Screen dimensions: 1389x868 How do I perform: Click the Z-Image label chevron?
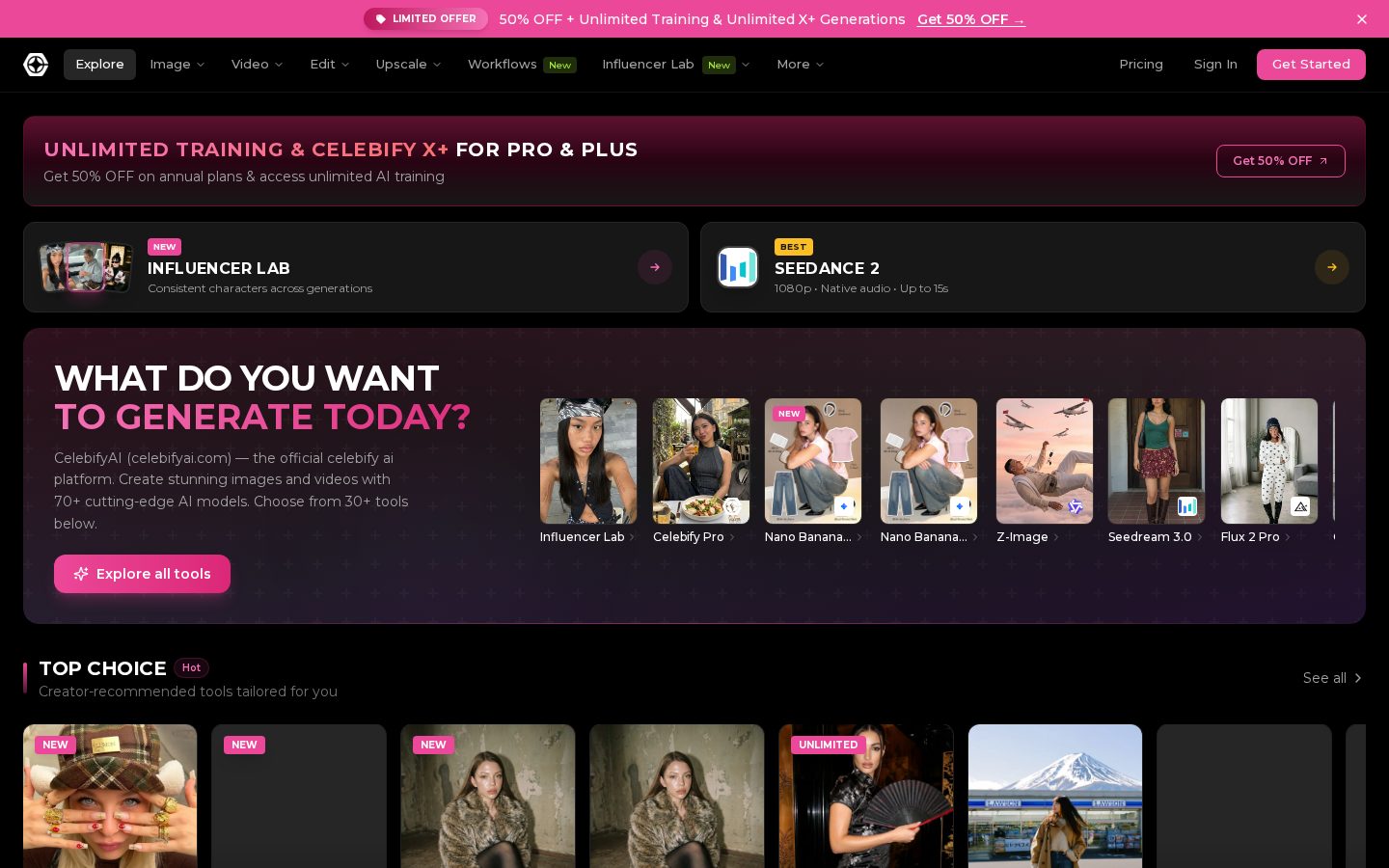click(1056, 537)
